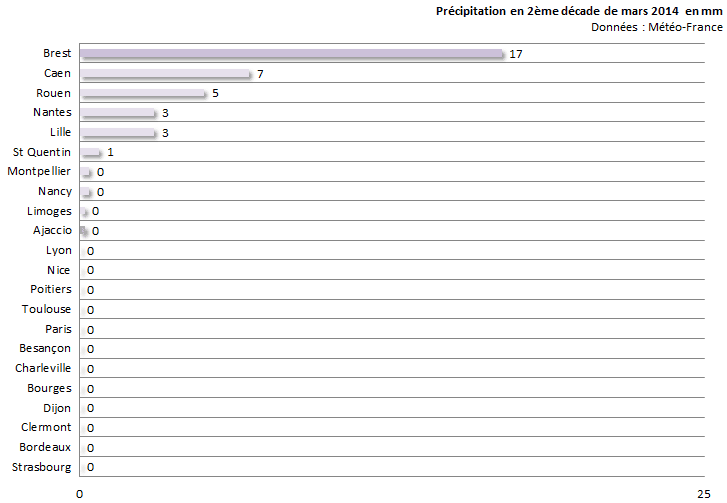This screenshot has width=727, height=503.
Task: Click the Strasbourg city label
Action: coord(42,467)
